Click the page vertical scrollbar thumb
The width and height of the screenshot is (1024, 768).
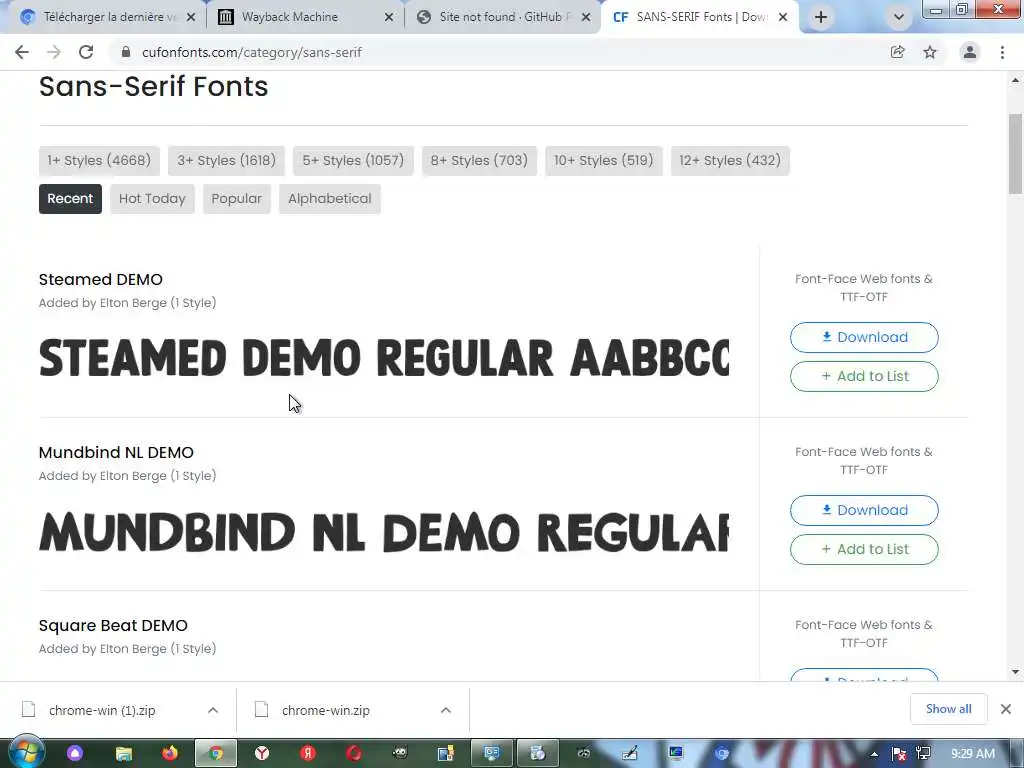(1015, 154)
